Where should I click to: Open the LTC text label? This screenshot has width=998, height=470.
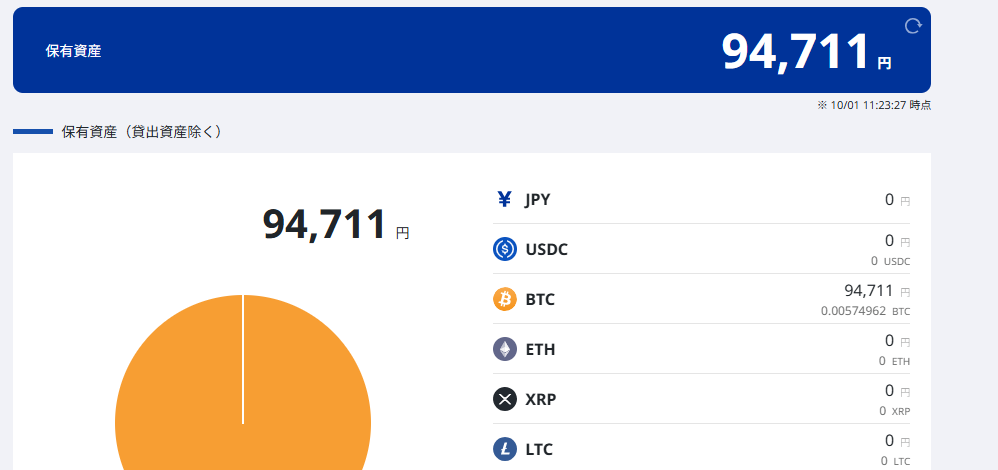(x=539, y=449)
